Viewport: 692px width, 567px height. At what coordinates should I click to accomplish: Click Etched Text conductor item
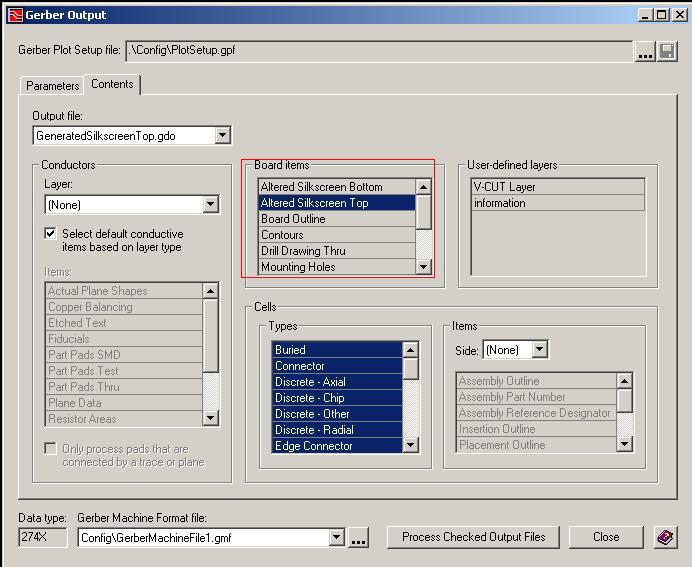coord(124,323)
